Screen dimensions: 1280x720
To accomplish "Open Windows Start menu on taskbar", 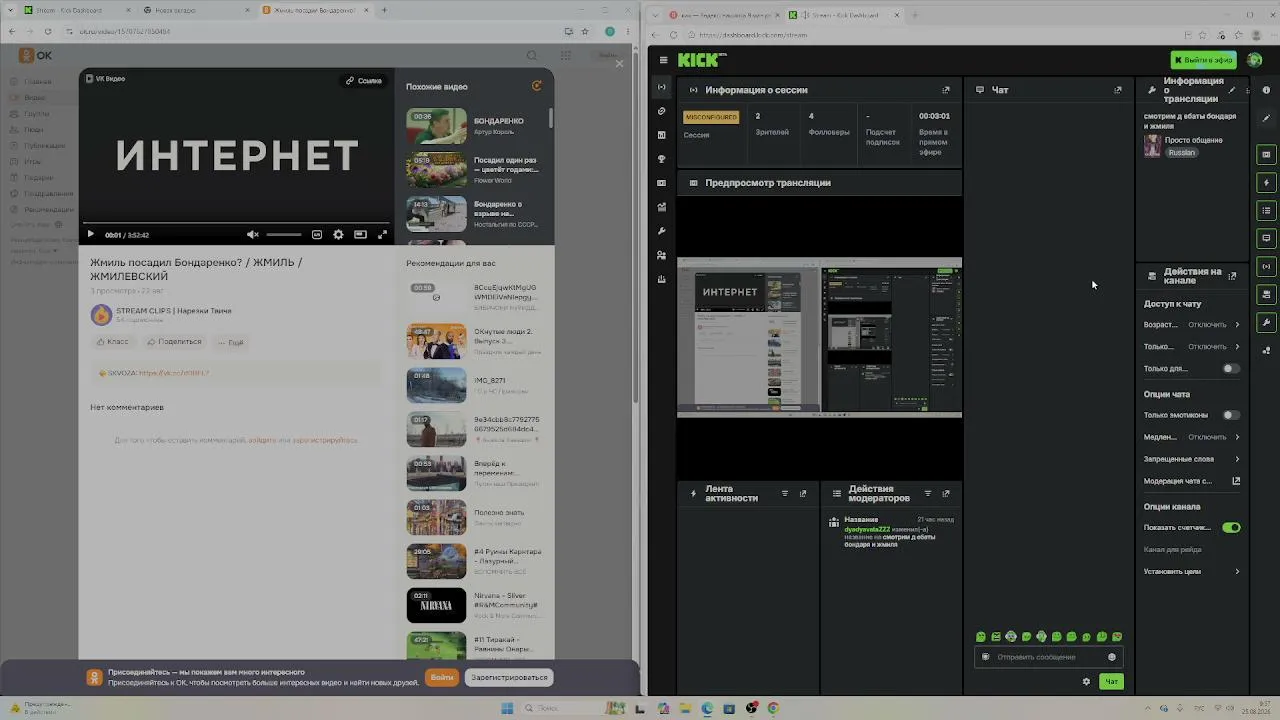I will tap(507, 708).
